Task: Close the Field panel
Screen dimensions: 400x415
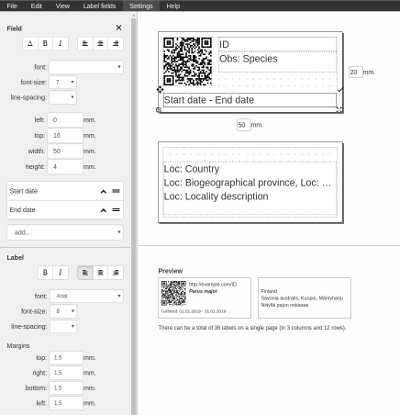Action: tap(118, 28)
